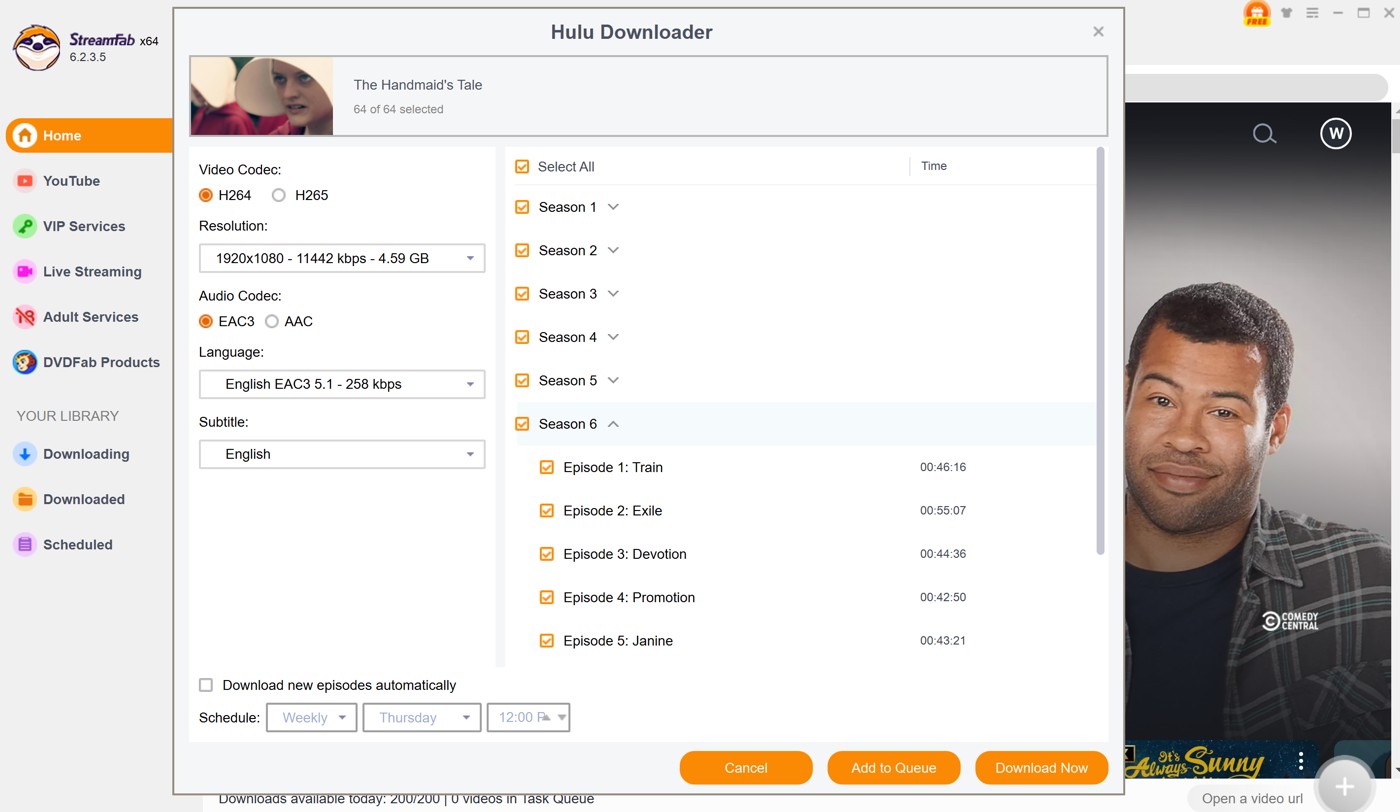Open the Weekly schedule dropdown
The width and height of the screenshot is (1400, 812).
point(311,717)
